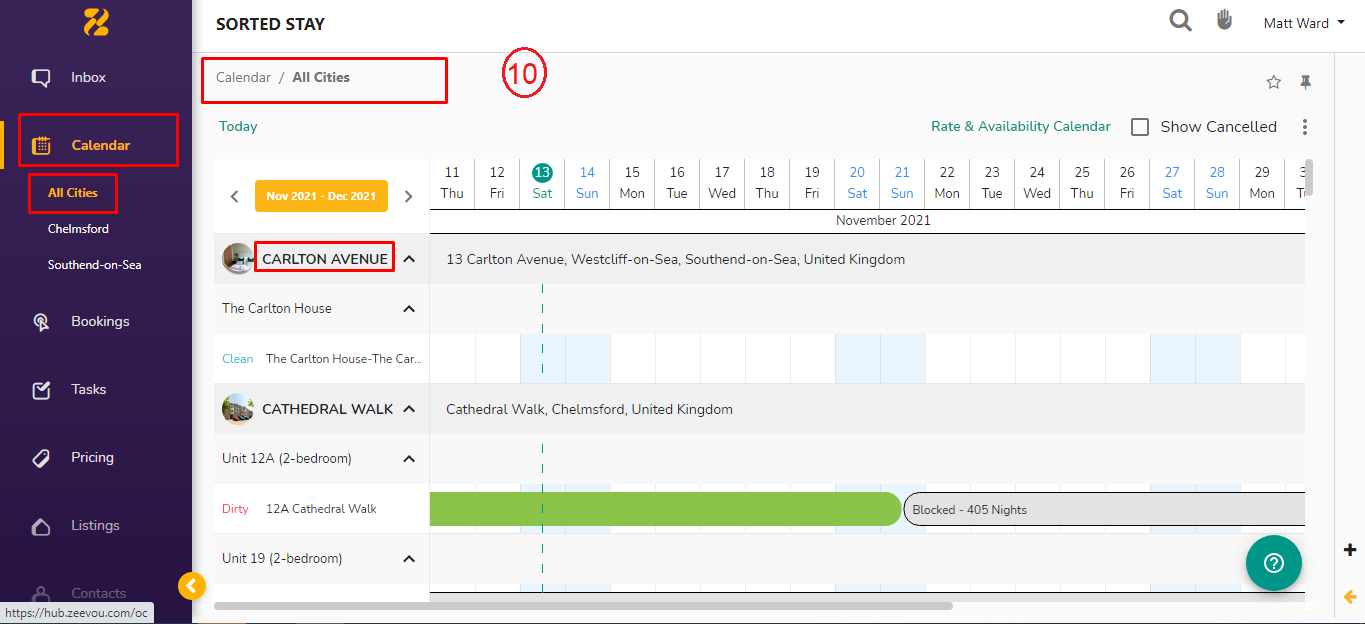Click the Listings house icon
The height and width of the screenshot is (624, 1365).
coord(41,526)
